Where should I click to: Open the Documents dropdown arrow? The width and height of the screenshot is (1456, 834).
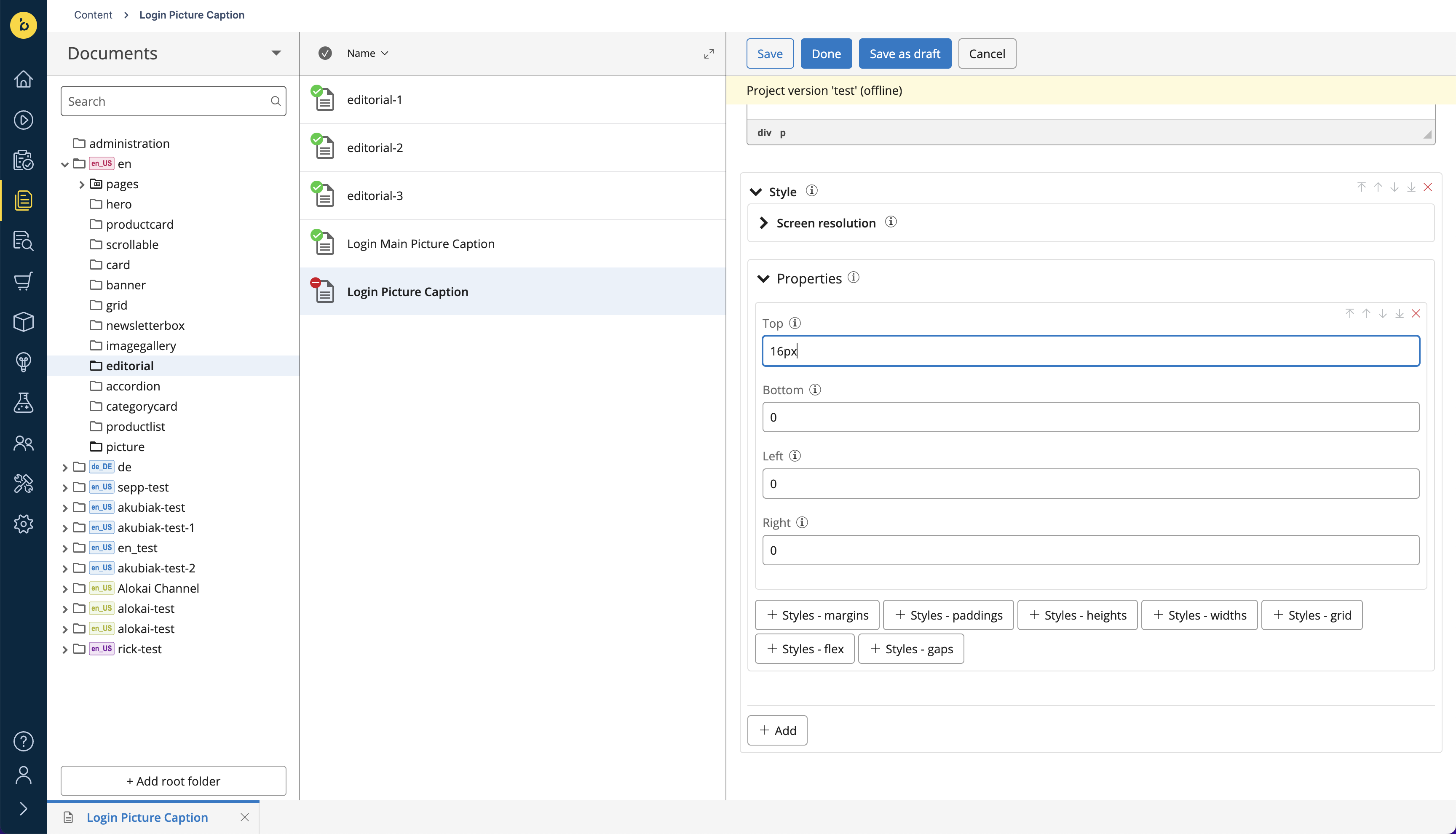[276, 53]
